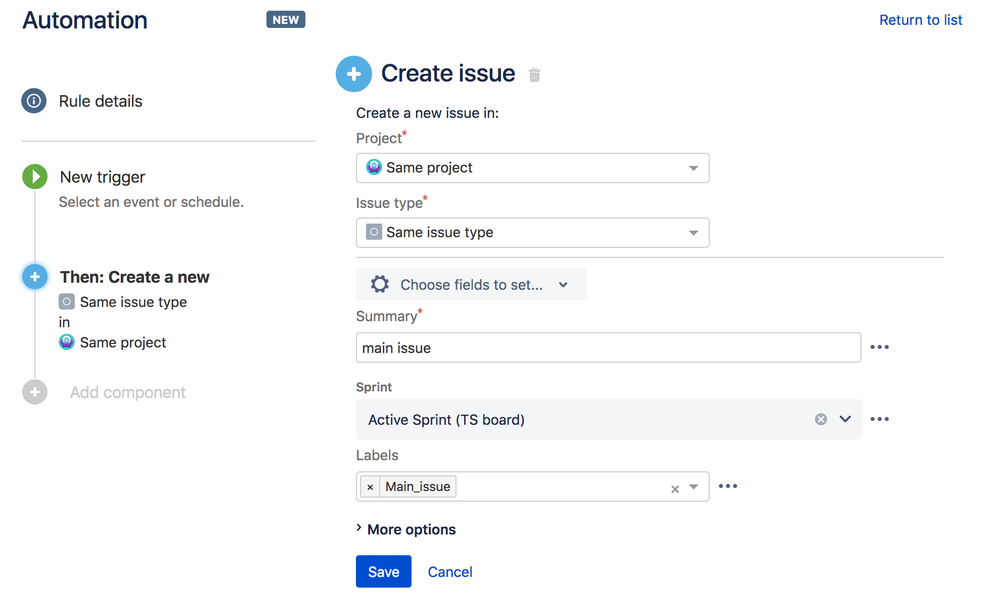Expand More options section
This screenshot has width=999, height=615.
tap(406, 529)
